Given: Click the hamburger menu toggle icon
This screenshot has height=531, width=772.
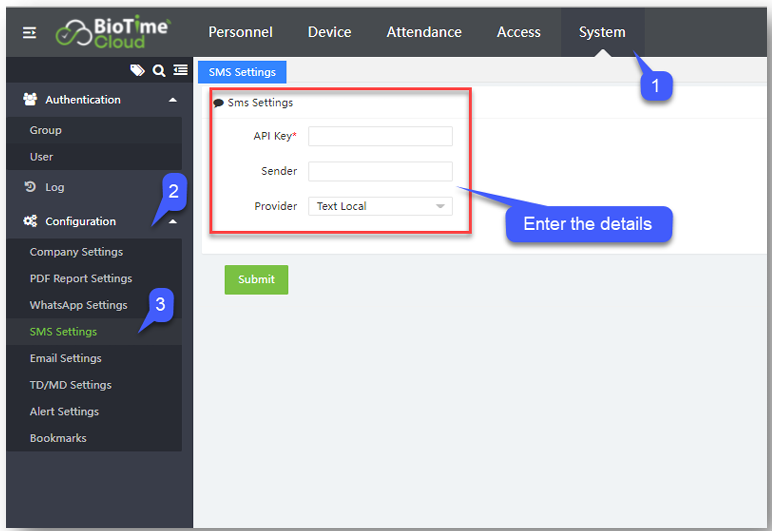Looking at the screenshot, I should [x=29, y=33].
